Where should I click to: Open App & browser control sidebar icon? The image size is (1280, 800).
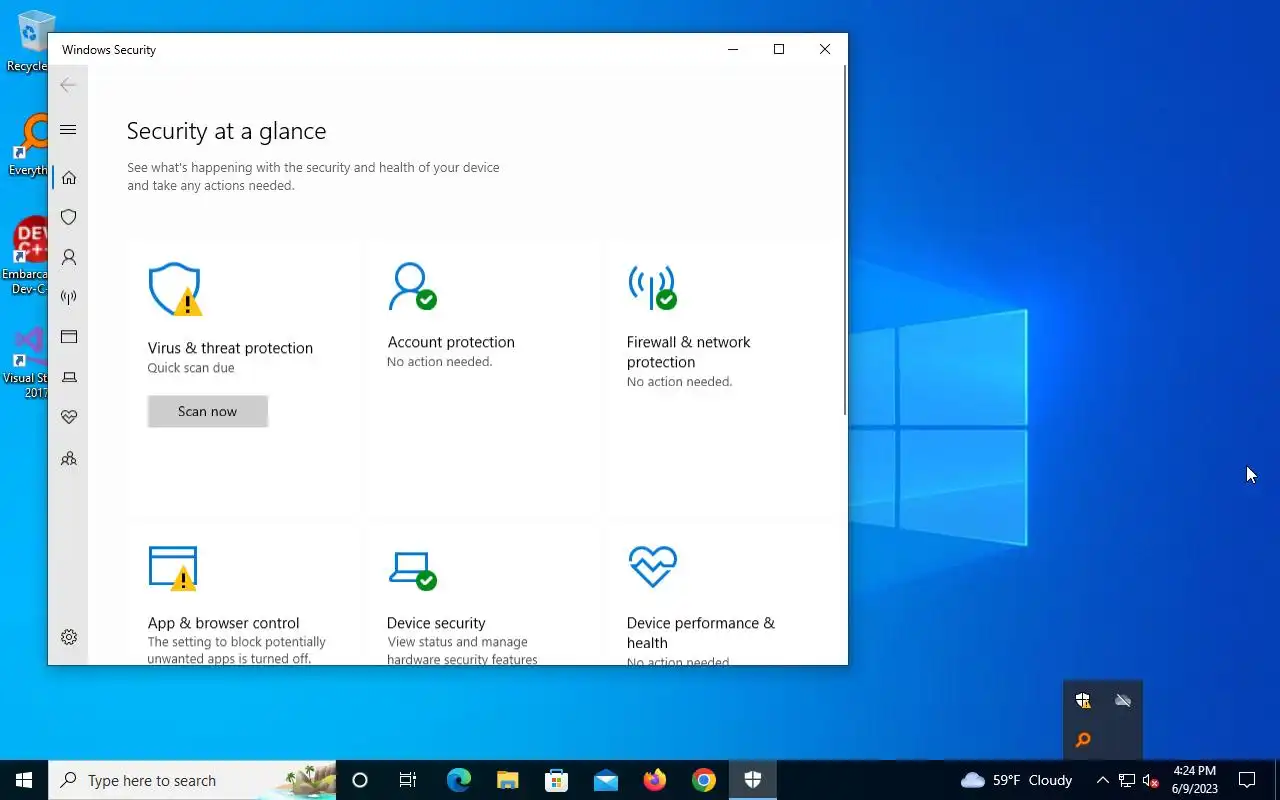coord(69,337)
